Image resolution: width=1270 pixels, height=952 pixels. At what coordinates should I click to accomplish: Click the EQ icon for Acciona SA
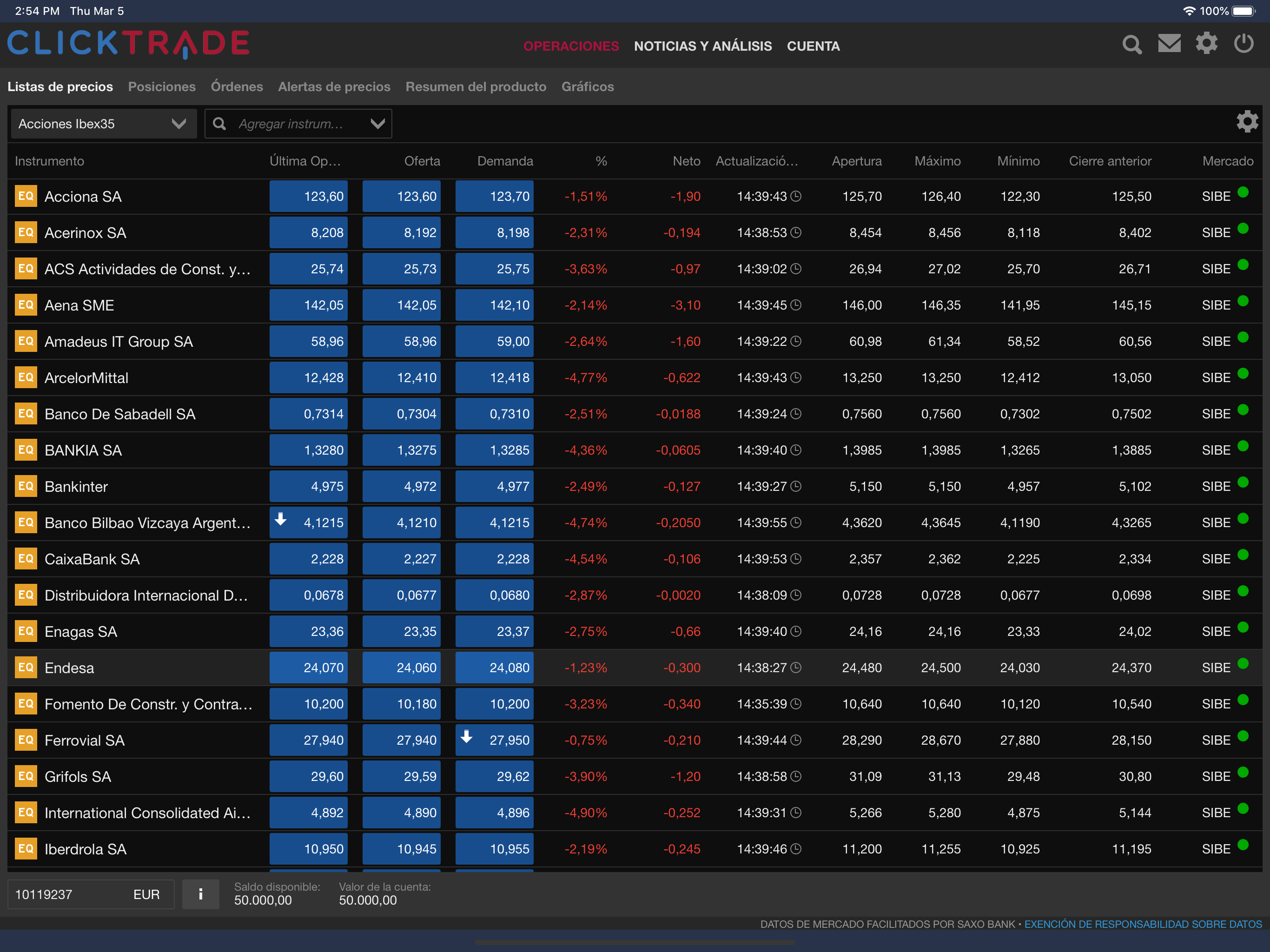click(x=26, y=196)
